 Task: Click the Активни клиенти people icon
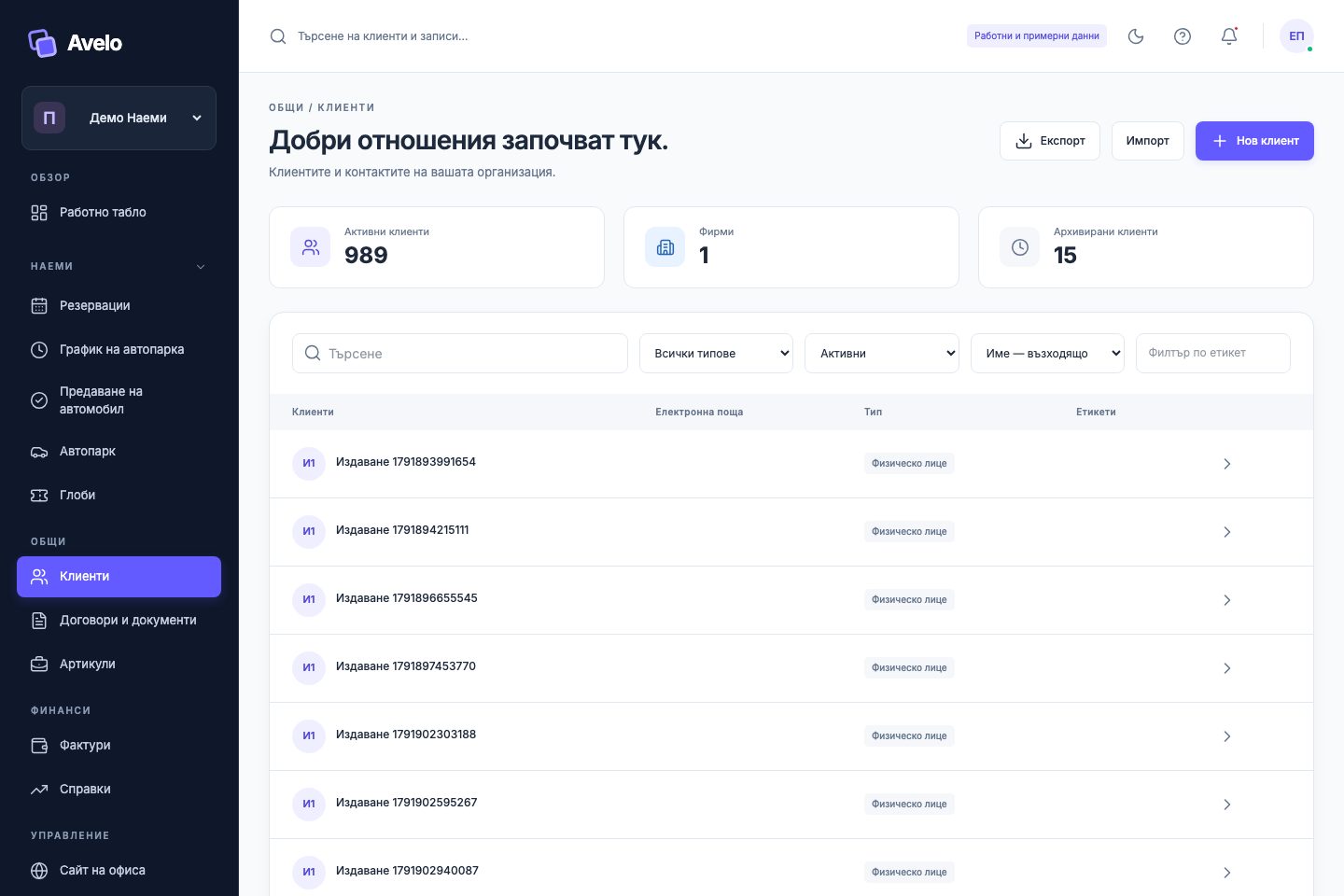(x=311, y=247)
